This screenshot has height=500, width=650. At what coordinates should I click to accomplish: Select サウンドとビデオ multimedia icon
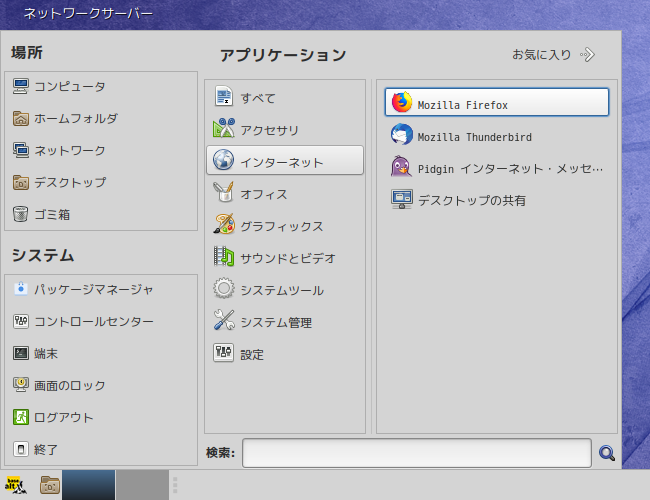pyautogui.click(x=224, y=256)
